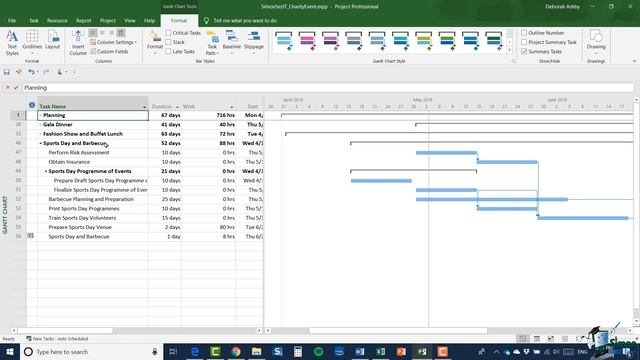
Task: Click Tell me what you want to do
Action: tap(244, 20)
